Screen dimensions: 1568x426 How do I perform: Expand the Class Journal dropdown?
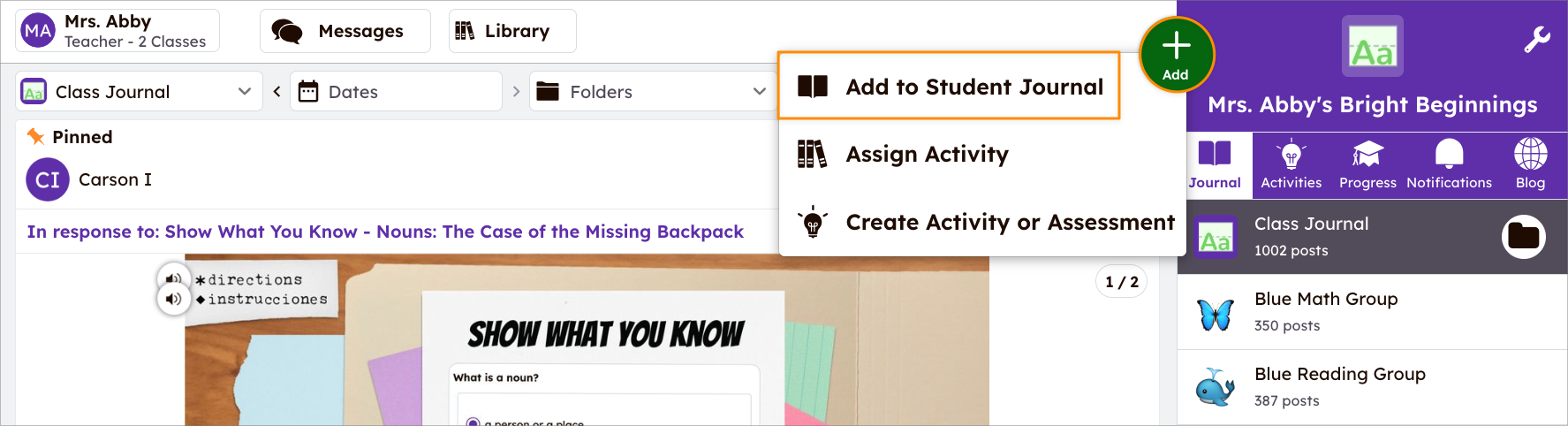pos(139,91)
